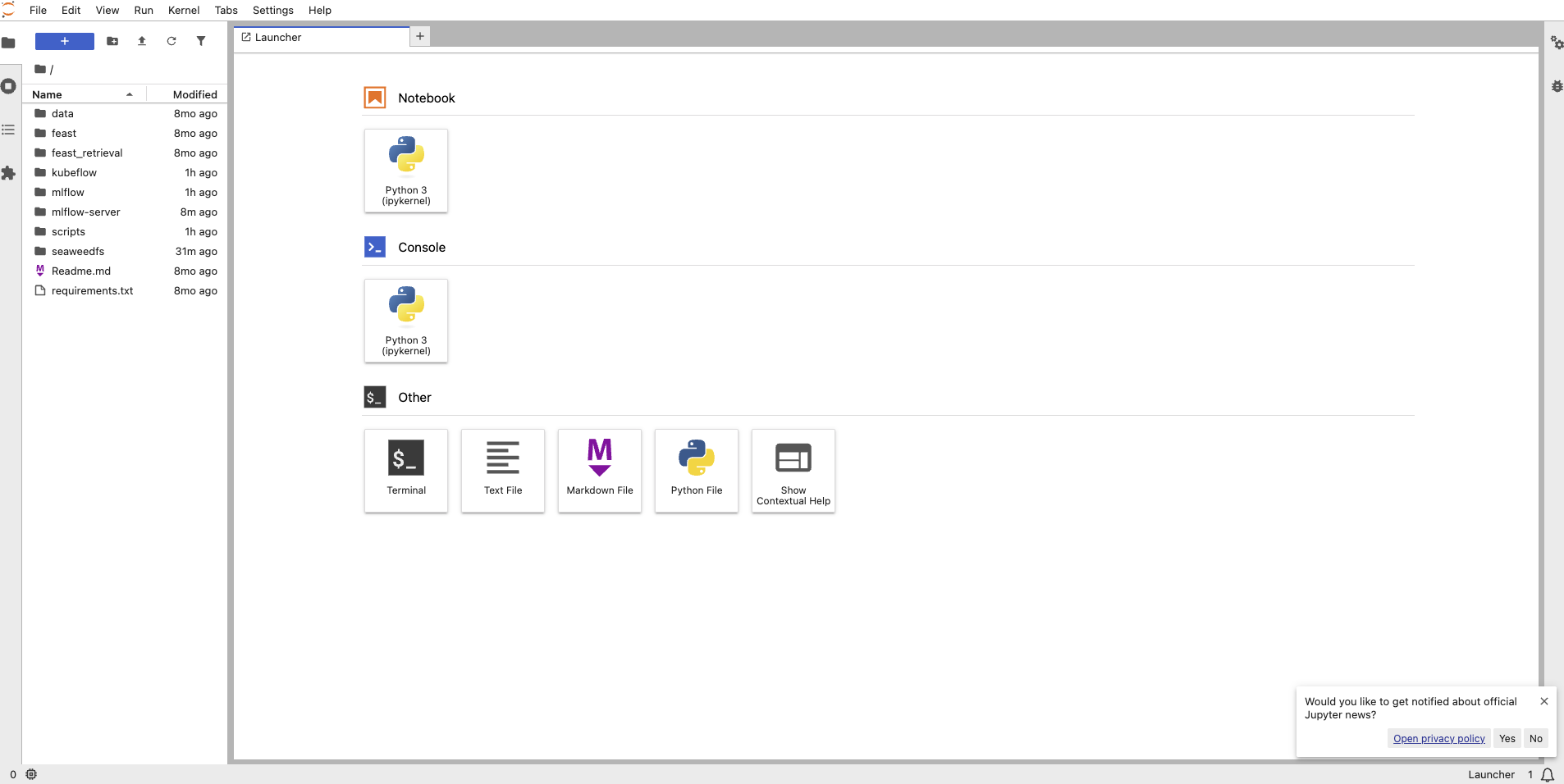1564x784 pixels.
Task: Select the Launcher tab
Action: click(x=322, y=38)
